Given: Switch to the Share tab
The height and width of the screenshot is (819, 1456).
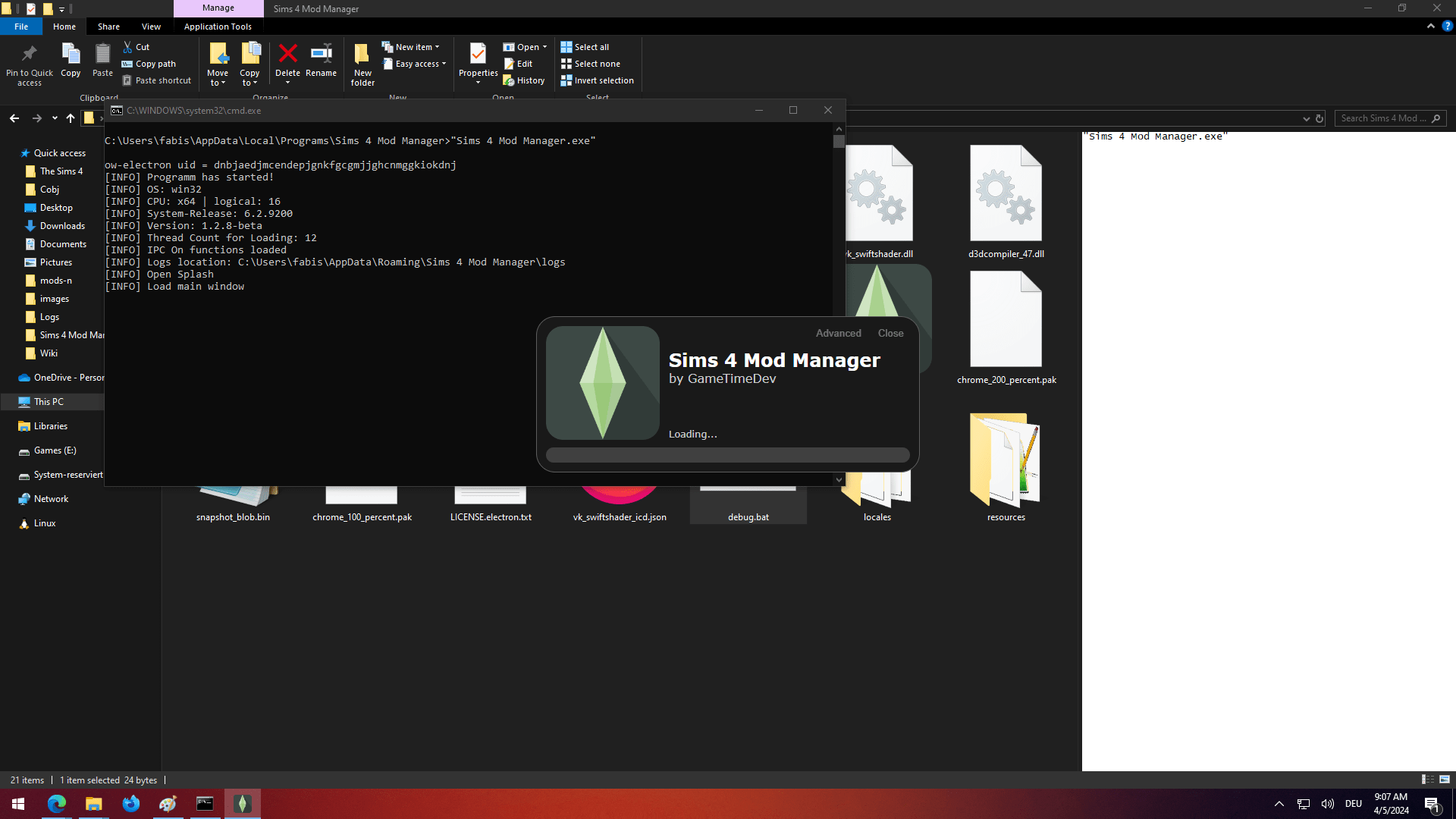Looking at the screenshot, I should point(108,27).
